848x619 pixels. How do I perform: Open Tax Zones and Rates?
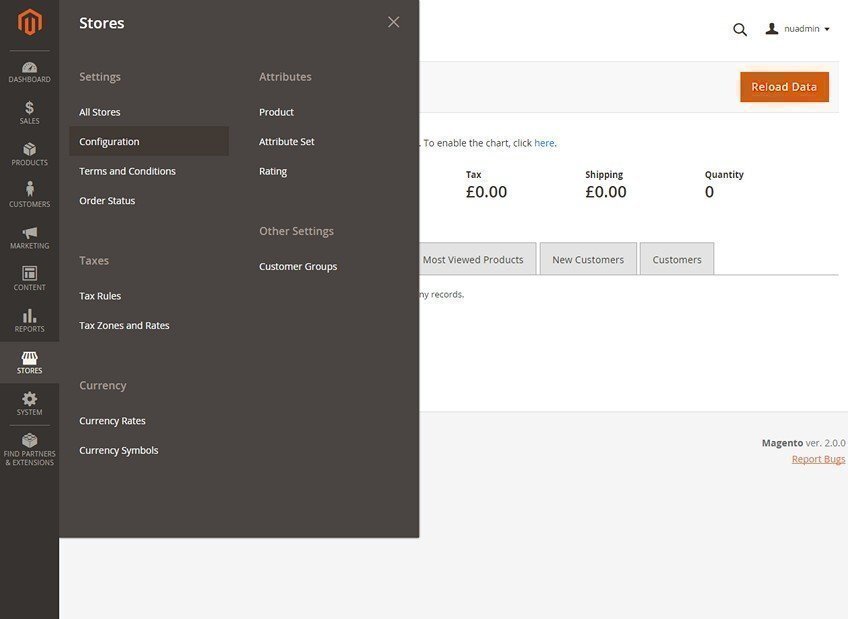(124, 325)
